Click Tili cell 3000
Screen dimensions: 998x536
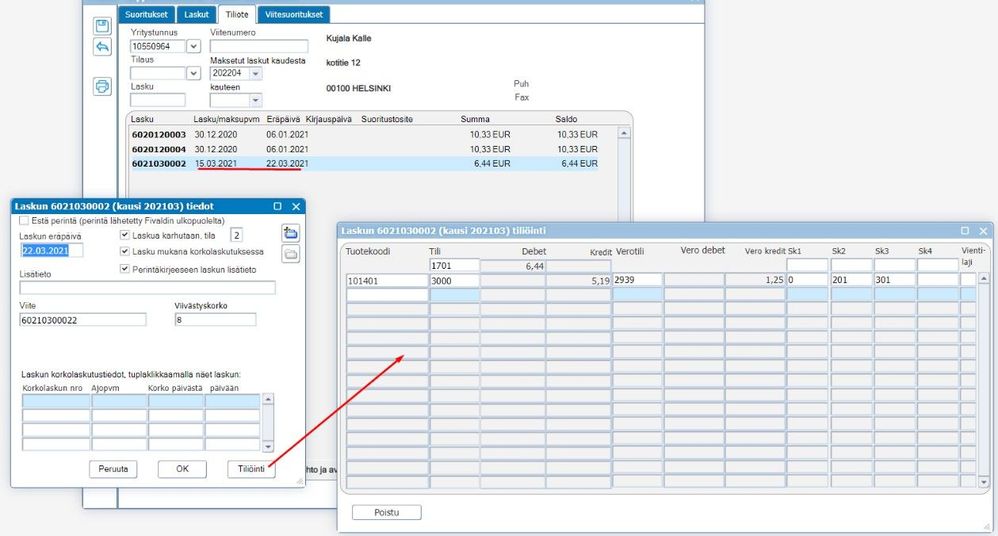point(454,280)
